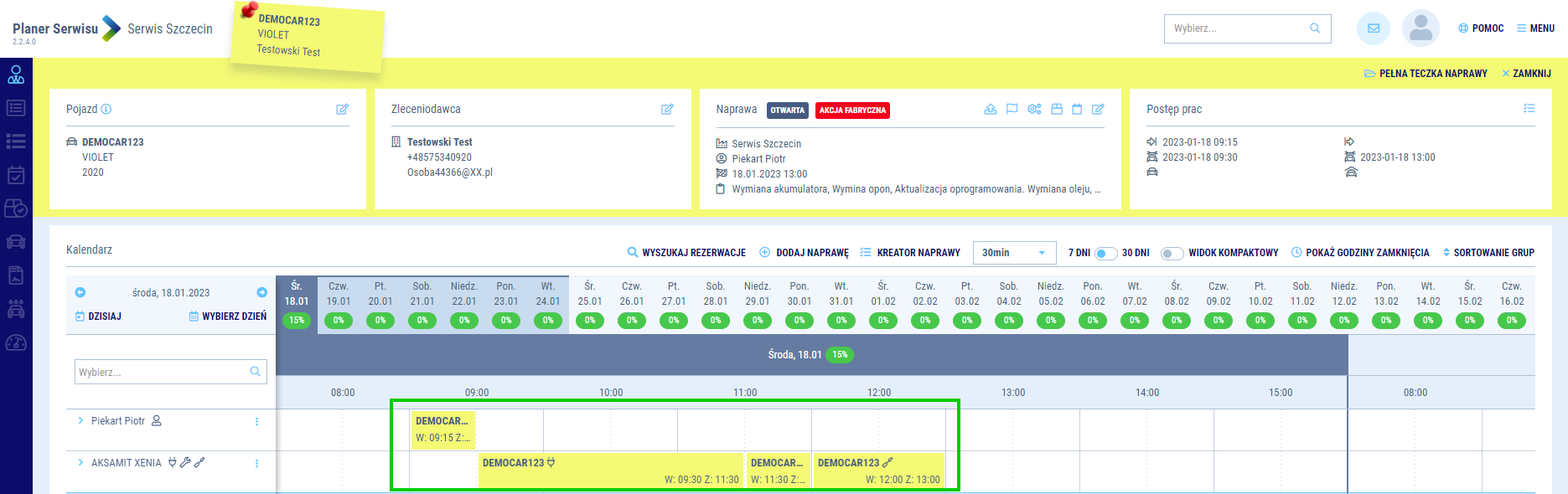Open PEŁNA TECZKA NAPRAWY link
Viewport: 1568px width, 494px height.
click(x=1426, y=74)
